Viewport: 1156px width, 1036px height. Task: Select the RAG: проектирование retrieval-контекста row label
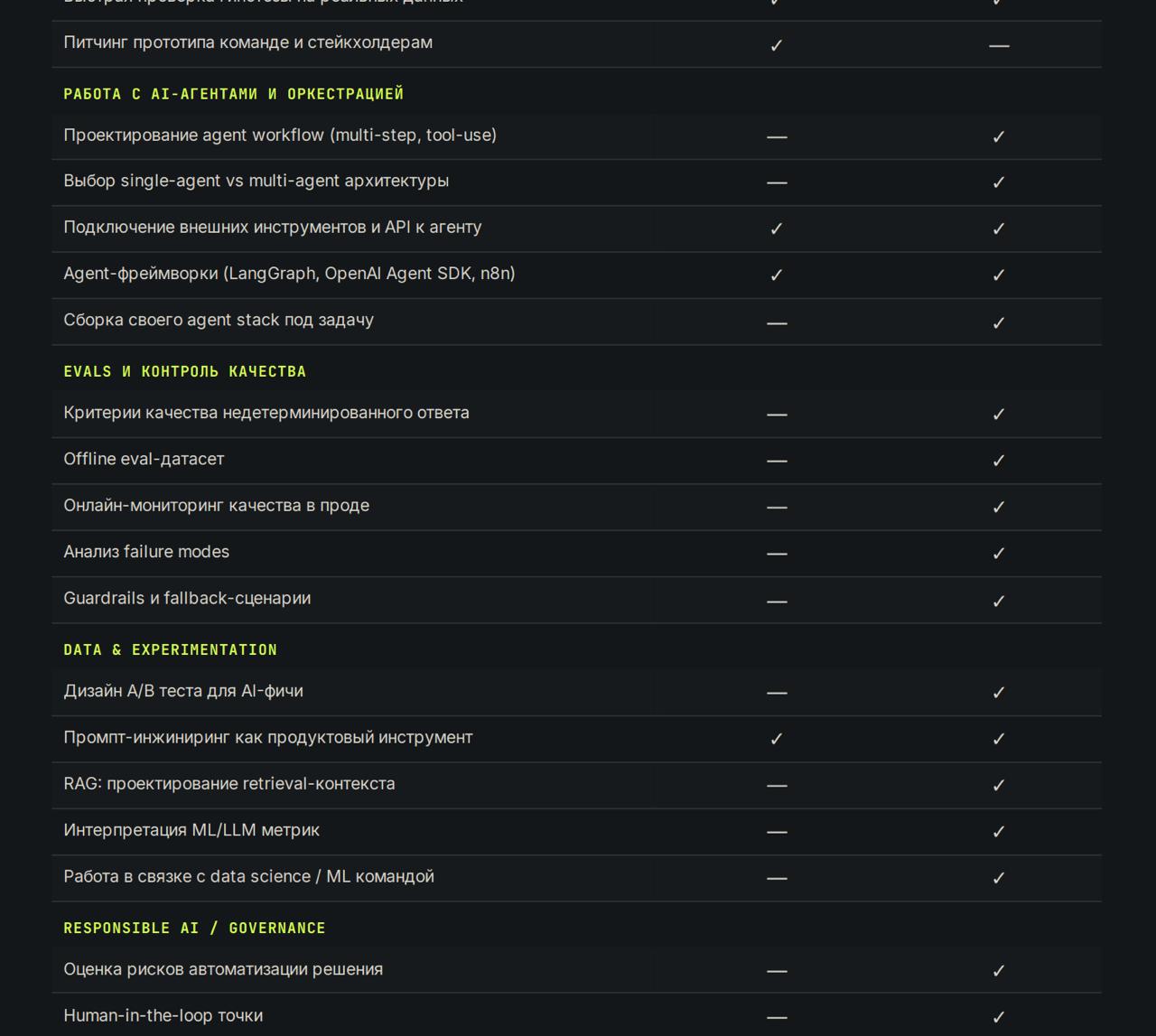point(229,784)
